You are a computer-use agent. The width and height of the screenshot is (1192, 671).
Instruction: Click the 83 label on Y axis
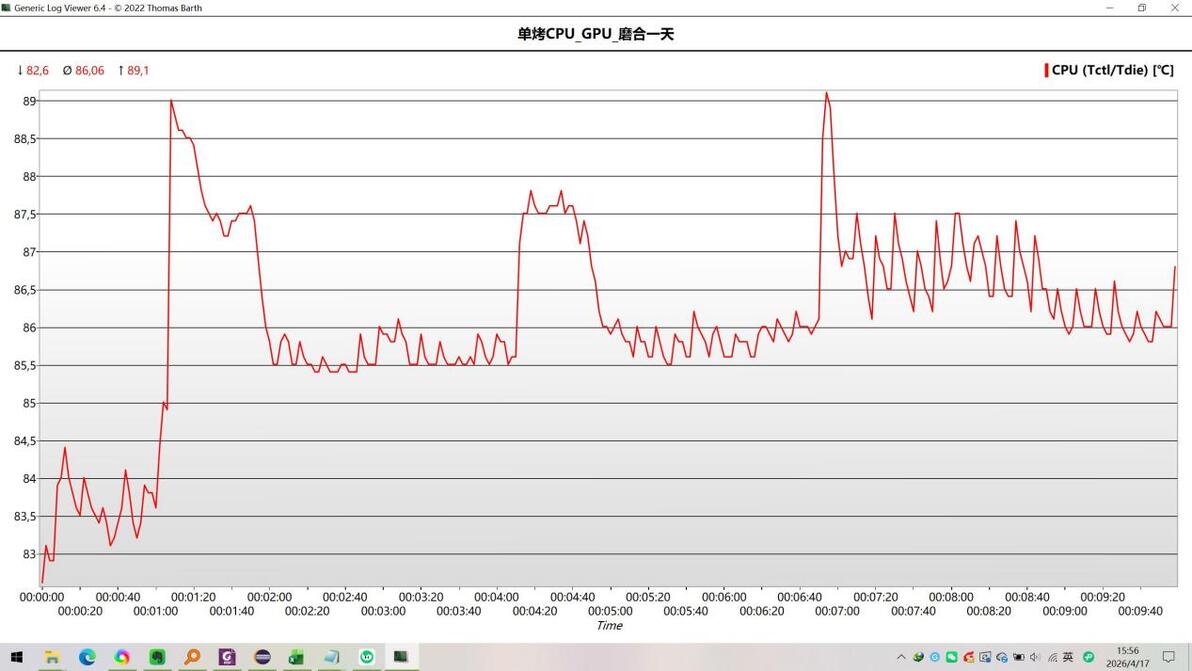point(29,554)
